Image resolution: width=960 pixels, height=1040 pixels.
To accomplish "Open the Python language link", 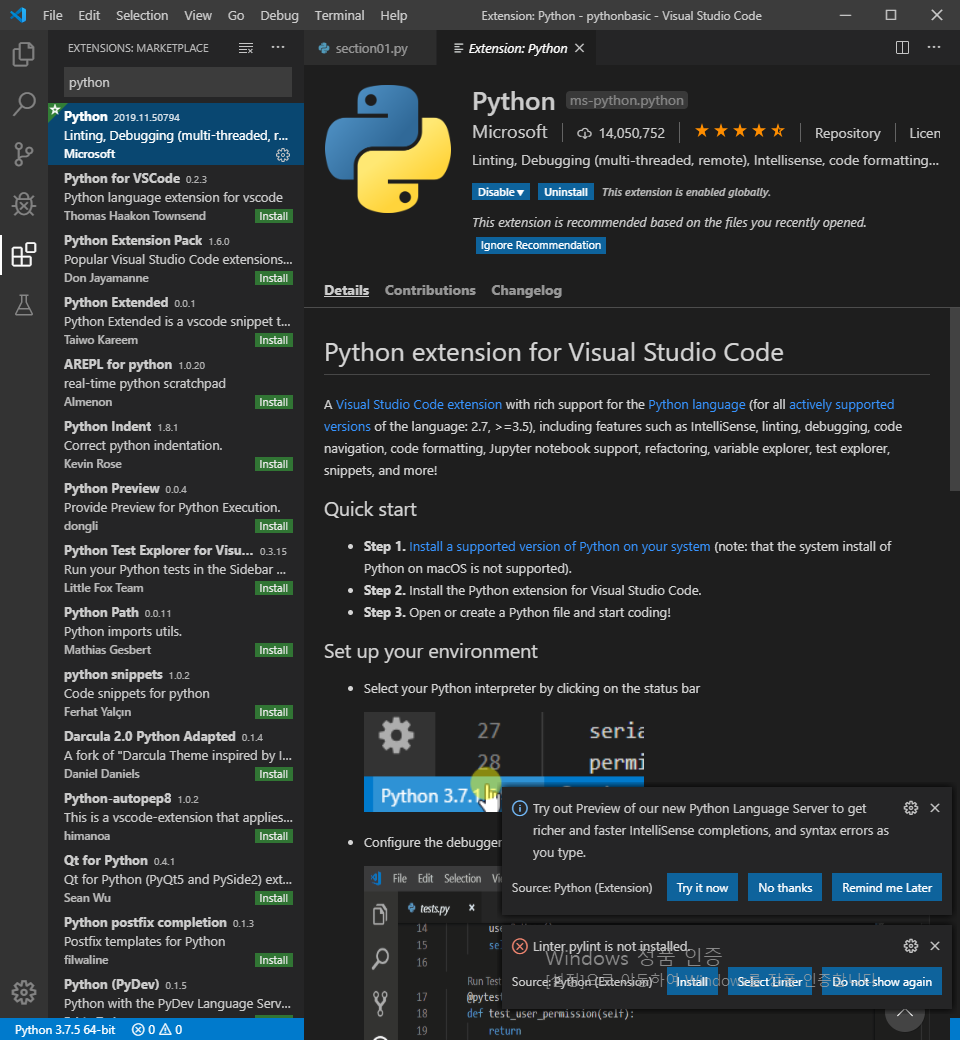I will point(697,405).
